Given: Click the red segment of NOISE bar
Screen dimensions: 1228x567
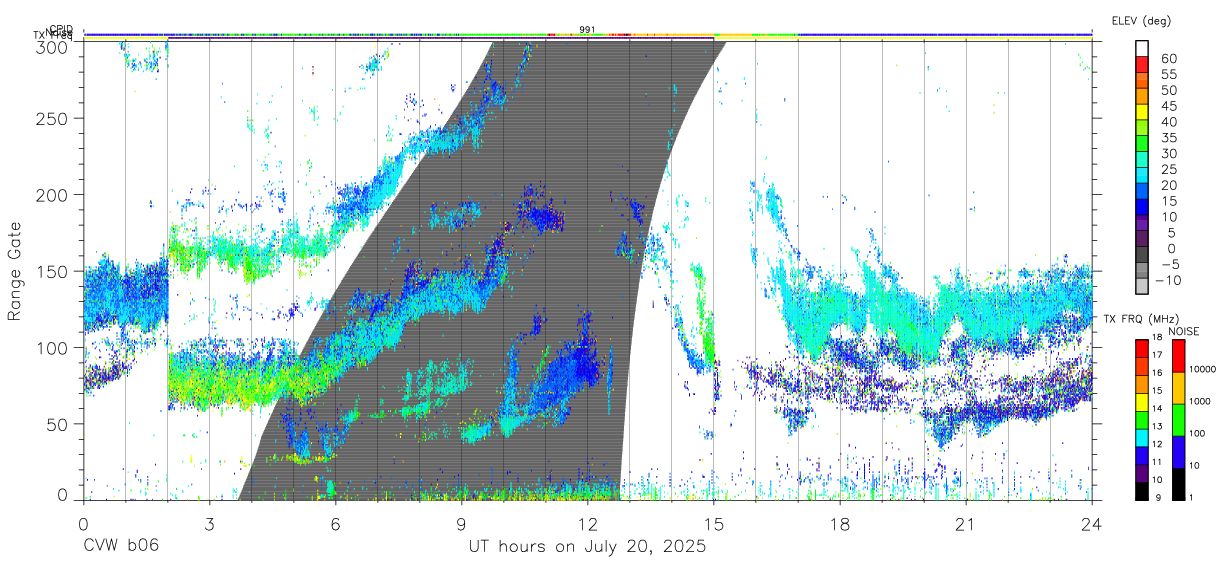Looking at the screenshot, I should [1178, 356].
